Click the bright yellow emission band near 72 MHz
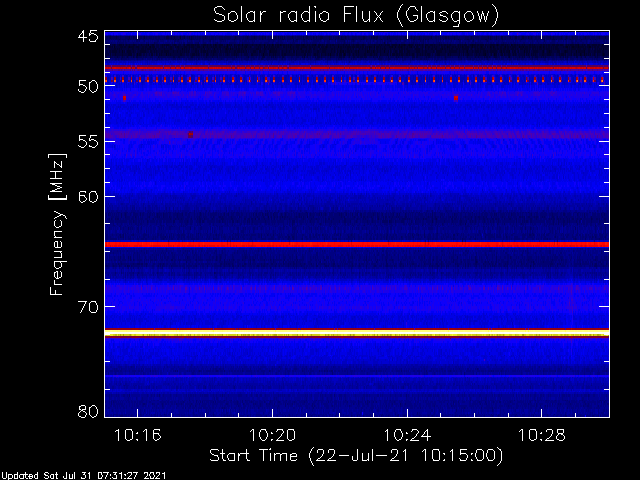The image size is (640, 480). [357, 334]
